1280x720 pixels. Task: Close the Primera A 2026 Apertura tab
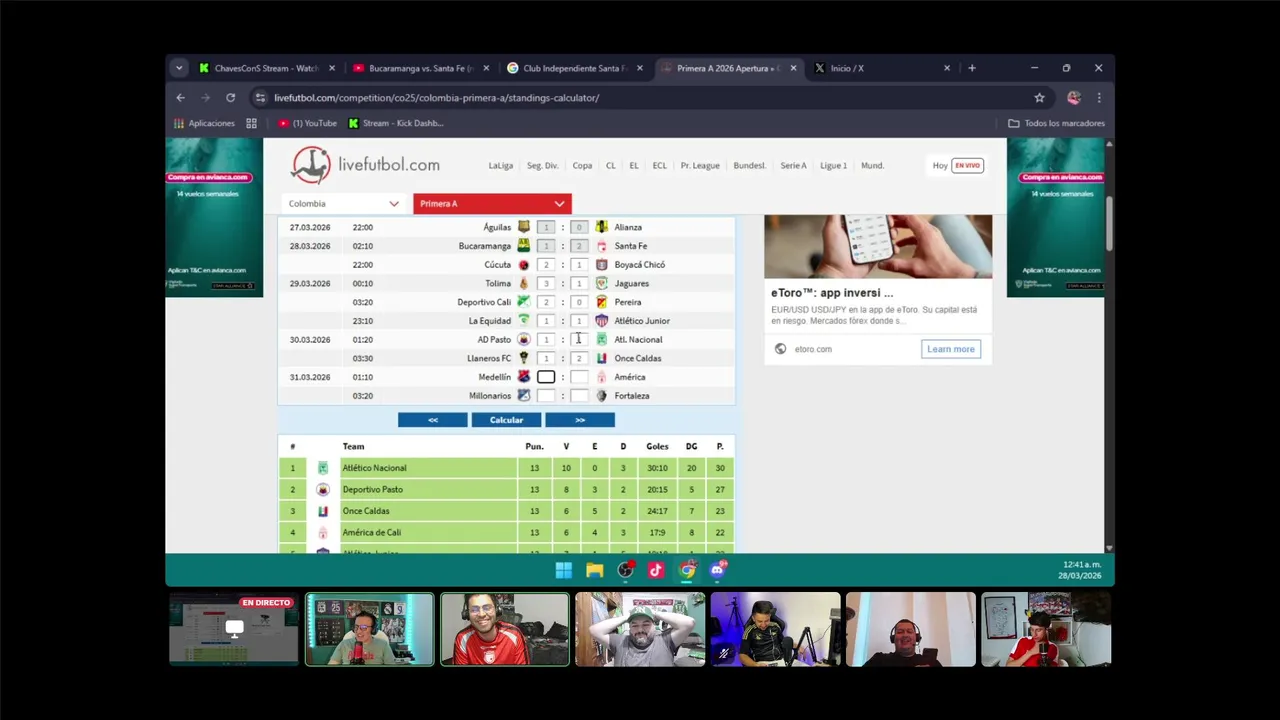793,68
